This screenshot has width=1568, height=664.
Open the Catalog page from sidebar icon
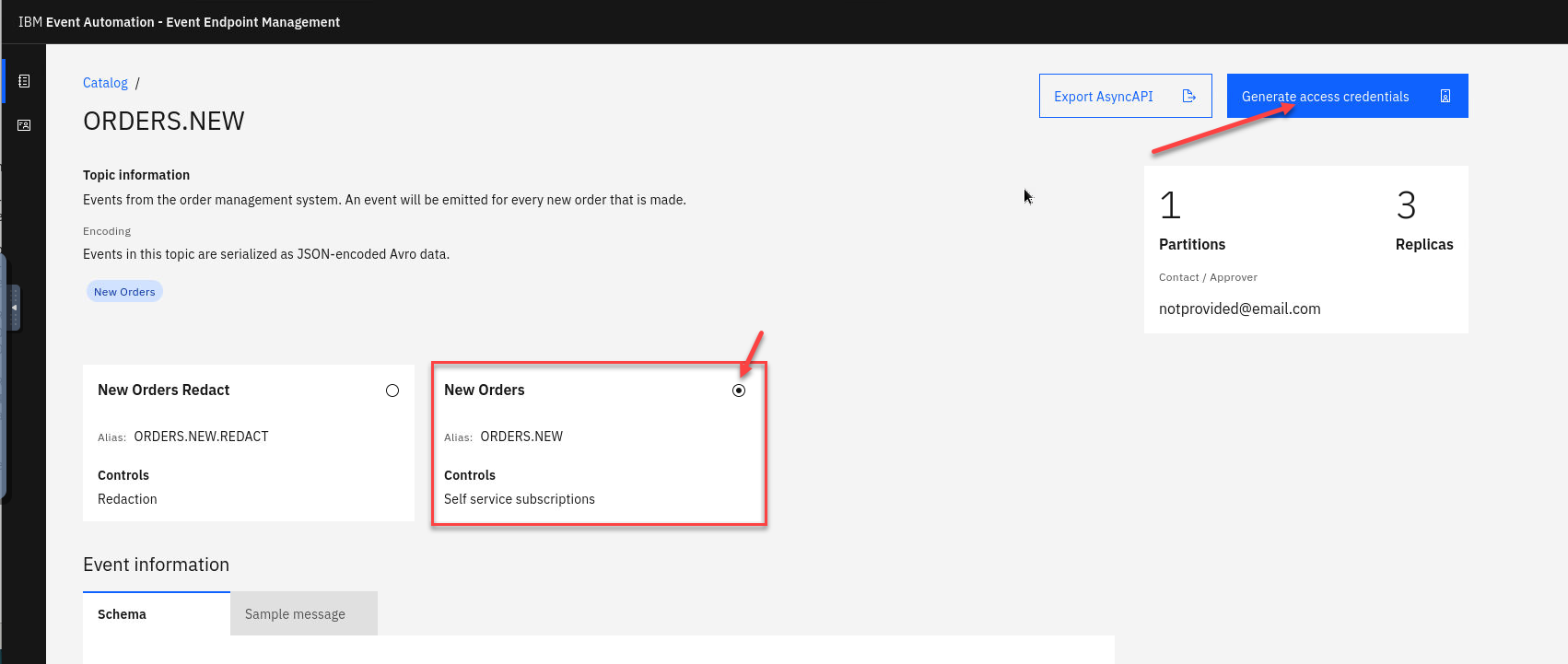pyautogui.click(x=24, y=81)
